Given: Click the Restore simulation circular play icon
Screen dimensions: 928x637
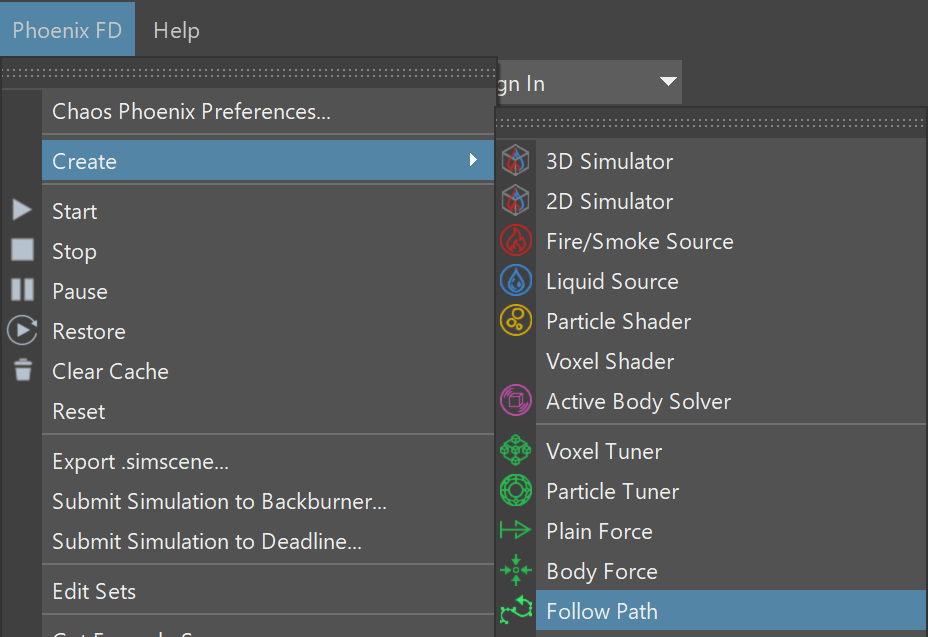Looking at the screenshot, I should click(22, 330).
